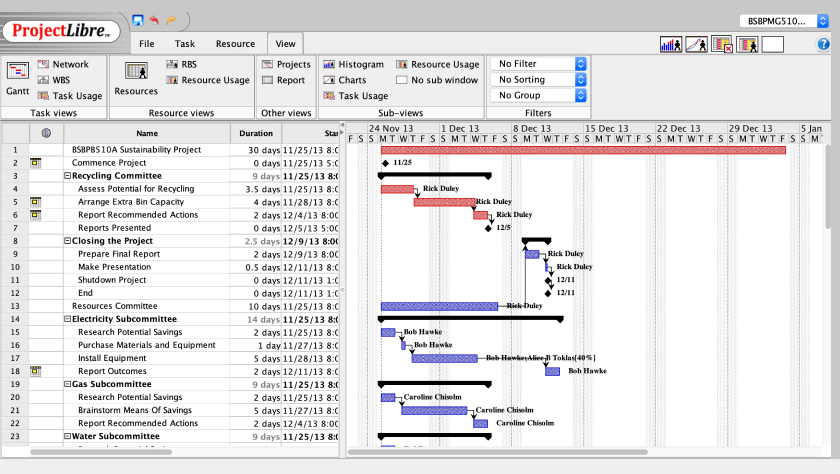Screen dimensions: 840x474
Task: Open the No Sorting dropdown
Action: pos(537,80)
